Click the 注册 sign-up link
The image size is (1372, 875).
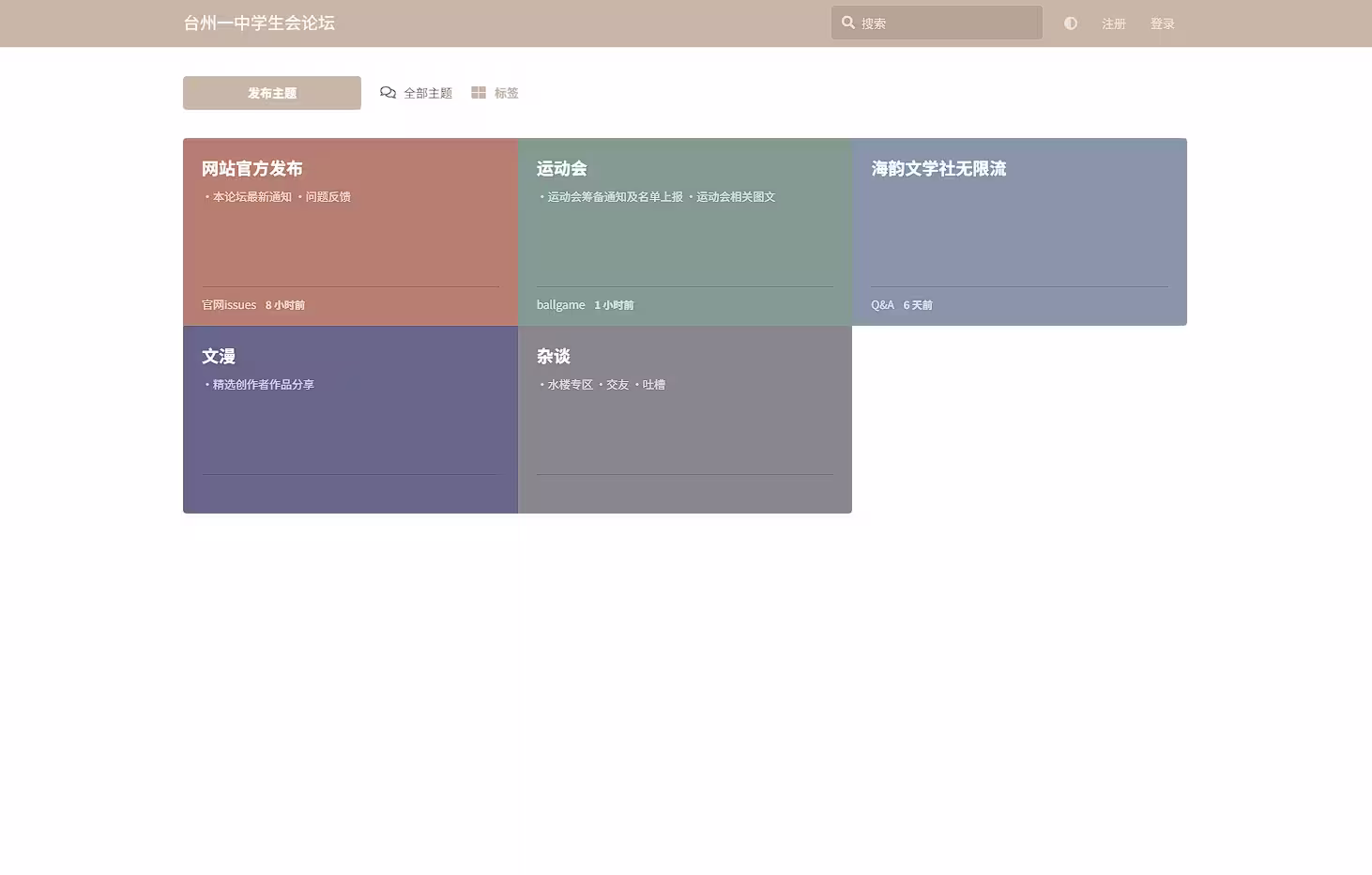pos(1114,23)
